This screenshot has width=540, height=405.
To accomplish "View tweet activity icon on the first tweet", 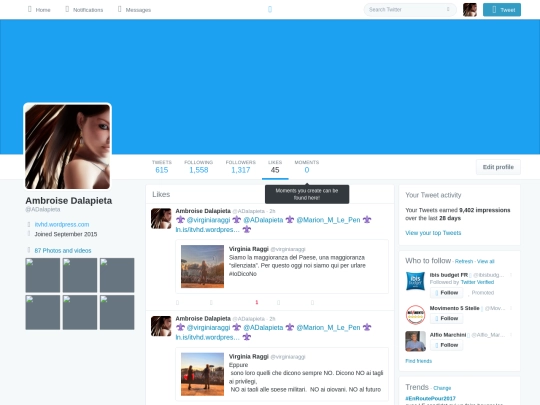I will coord(278,303).
